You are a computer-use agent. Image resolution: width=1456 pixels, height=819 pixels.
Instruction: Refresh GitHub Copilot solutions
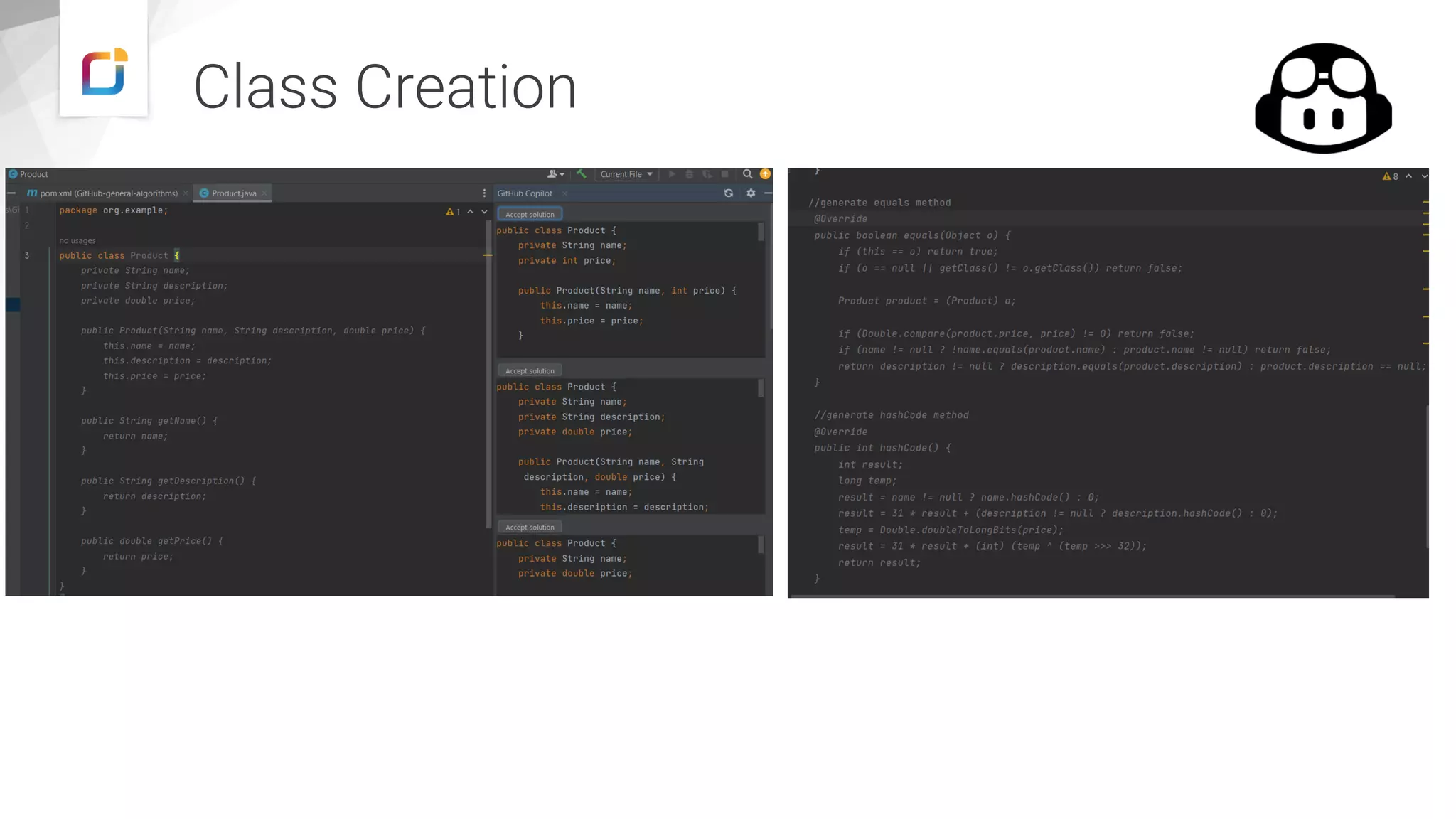point(728,193)
